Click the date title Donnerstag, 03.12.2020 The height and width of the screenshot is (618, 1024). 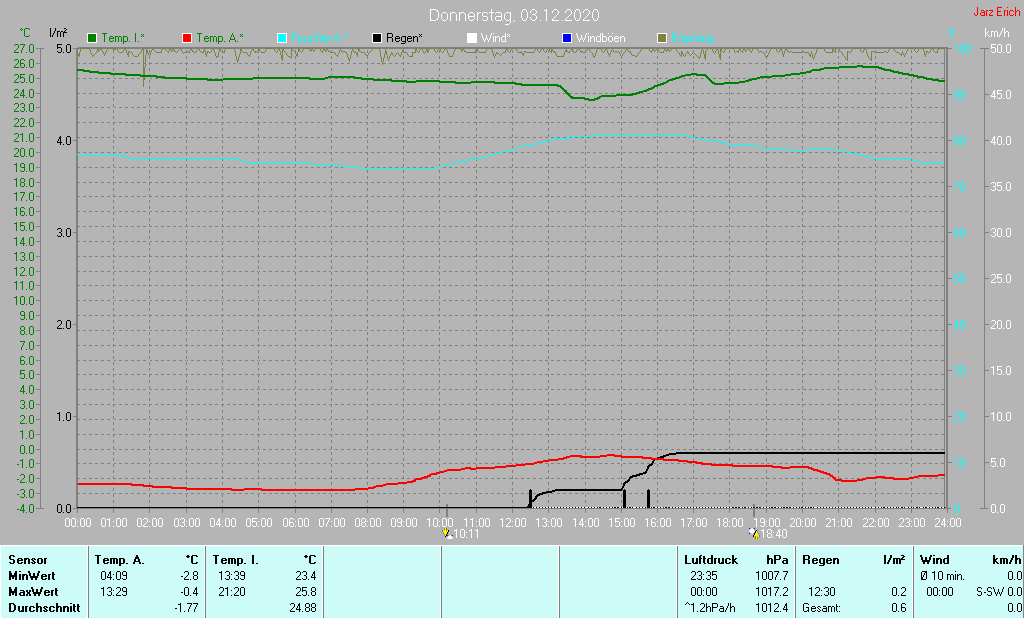(x=514, y=15)
